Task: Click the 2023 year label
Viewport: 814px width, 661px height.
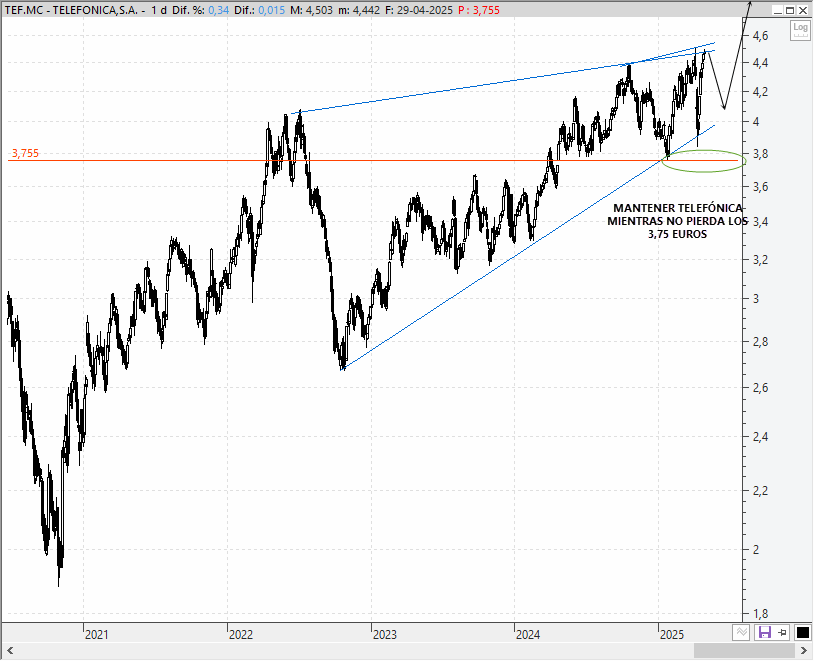Action: tap(385, 635)
